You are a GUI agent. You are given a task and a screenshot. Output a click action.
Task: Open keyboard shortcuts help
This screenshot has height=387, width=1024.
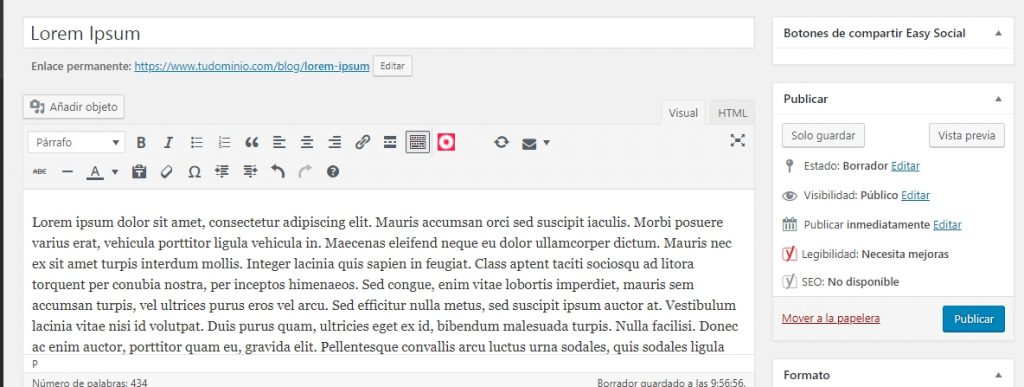(333, 172)
